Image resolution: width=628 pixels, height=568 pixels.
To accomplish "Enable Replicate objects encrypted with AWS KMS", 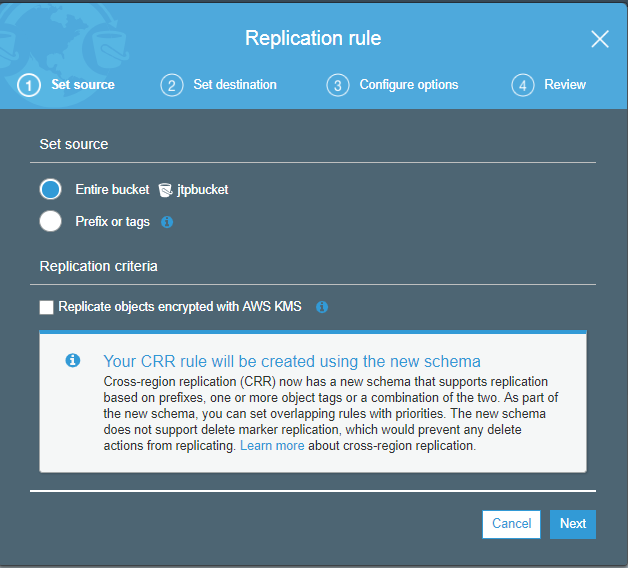I will [46, 307].
